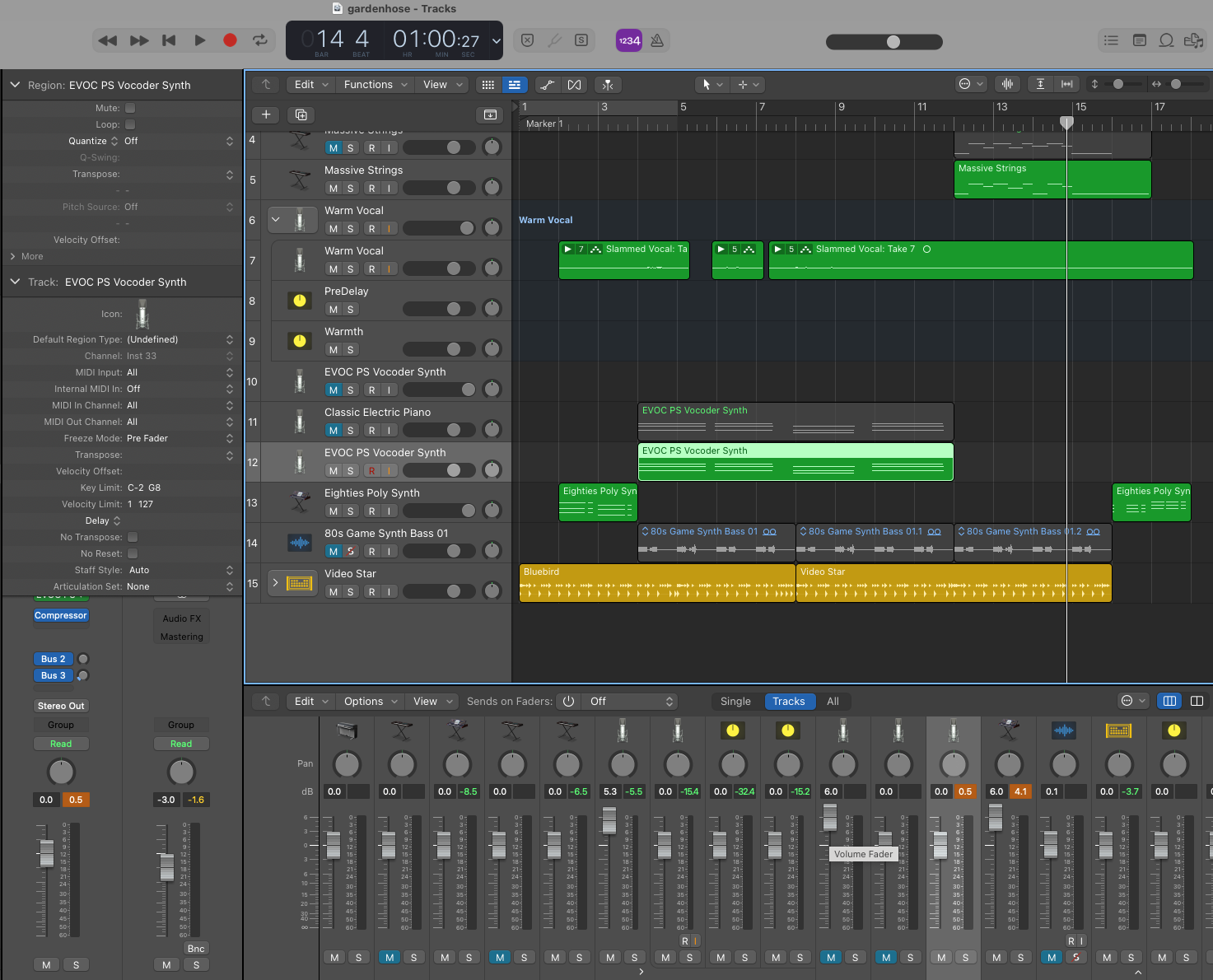Click the metronome icon in control bar
Viewport: 1213px width, 980px height.
[x=657, y=40]
